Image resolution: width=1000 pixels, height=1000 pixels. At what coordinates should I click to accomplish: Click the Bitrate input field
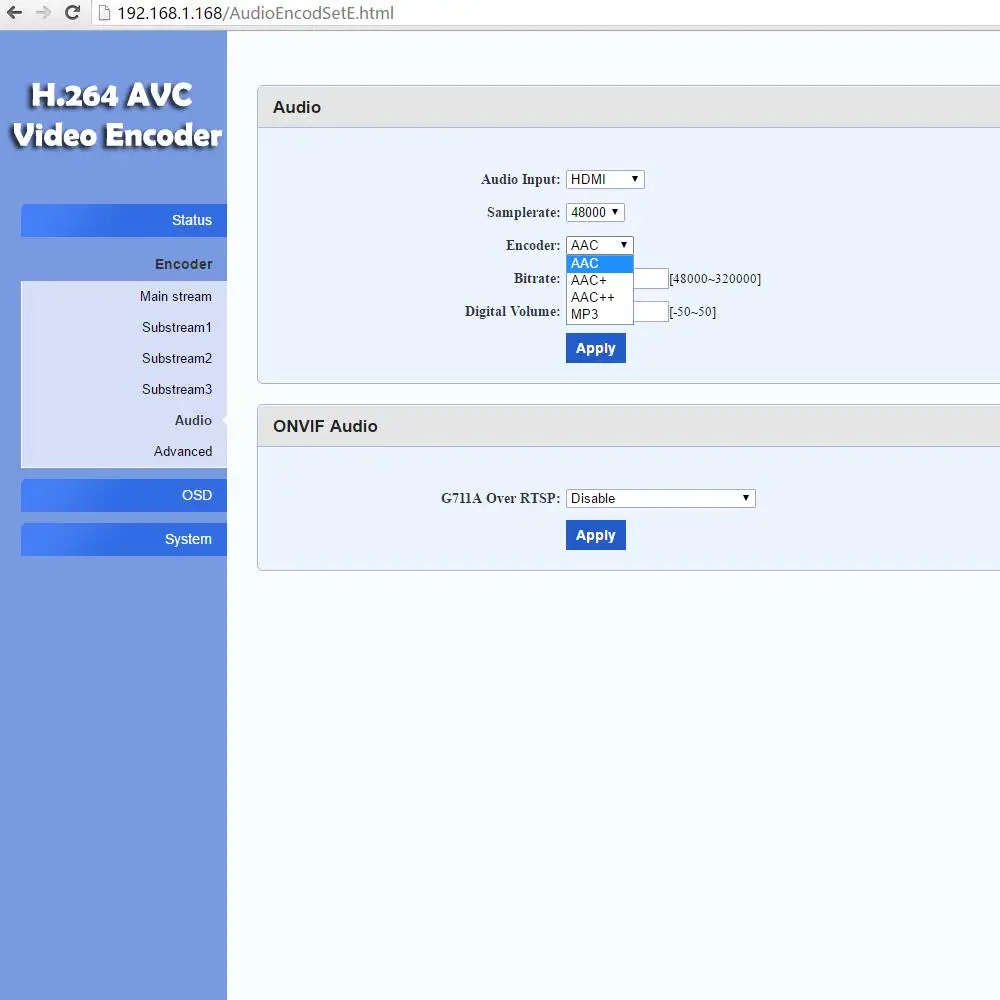click(x=651, y=278)
